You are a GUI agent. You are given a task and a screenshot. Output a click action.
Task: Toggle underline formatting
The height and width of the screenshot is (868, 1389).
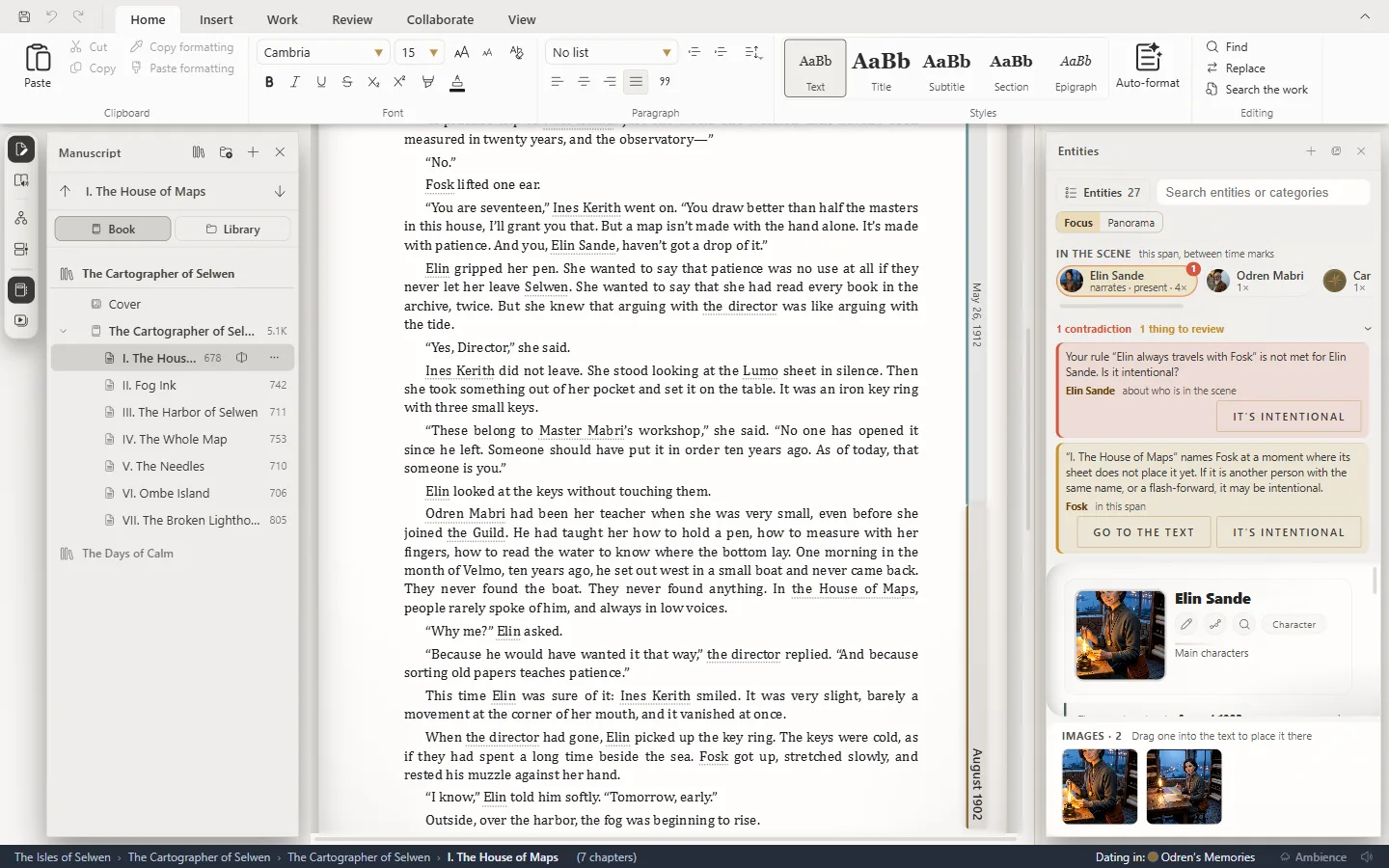pos(321,82)
